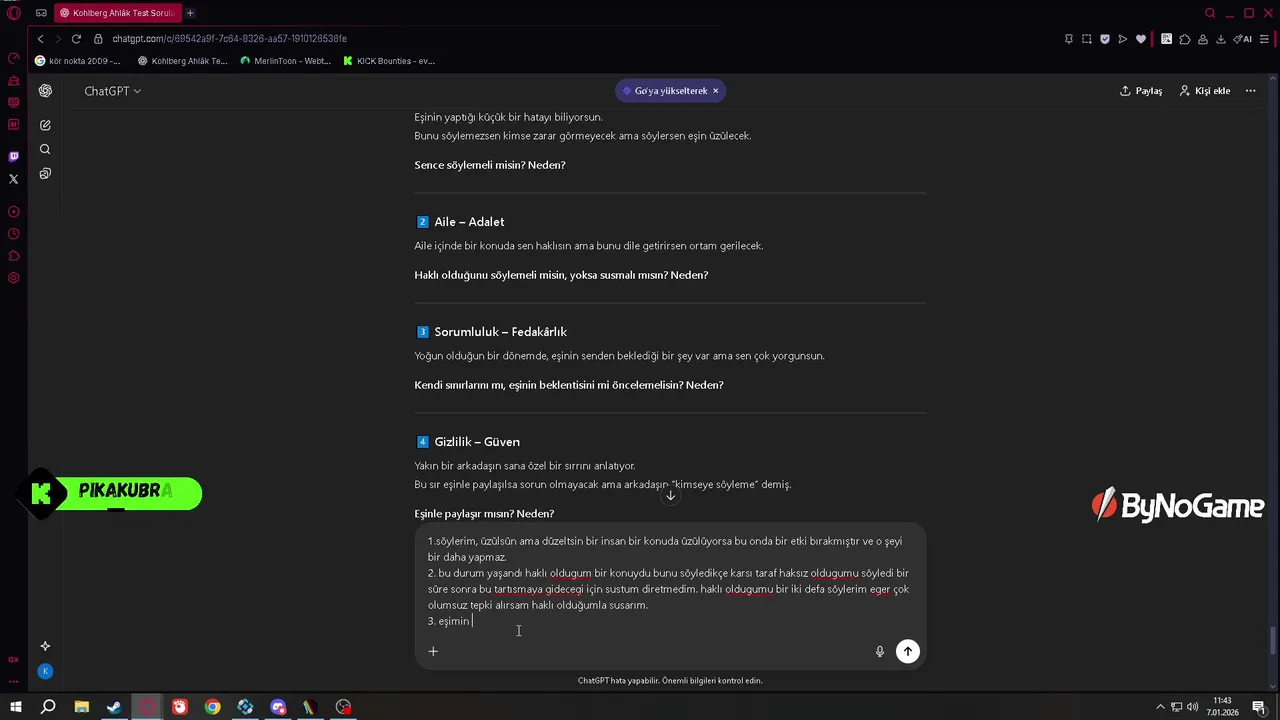The image size is (1280, 720).
Task: Open the Windows Start menu
Action: [x=14, y=707]
